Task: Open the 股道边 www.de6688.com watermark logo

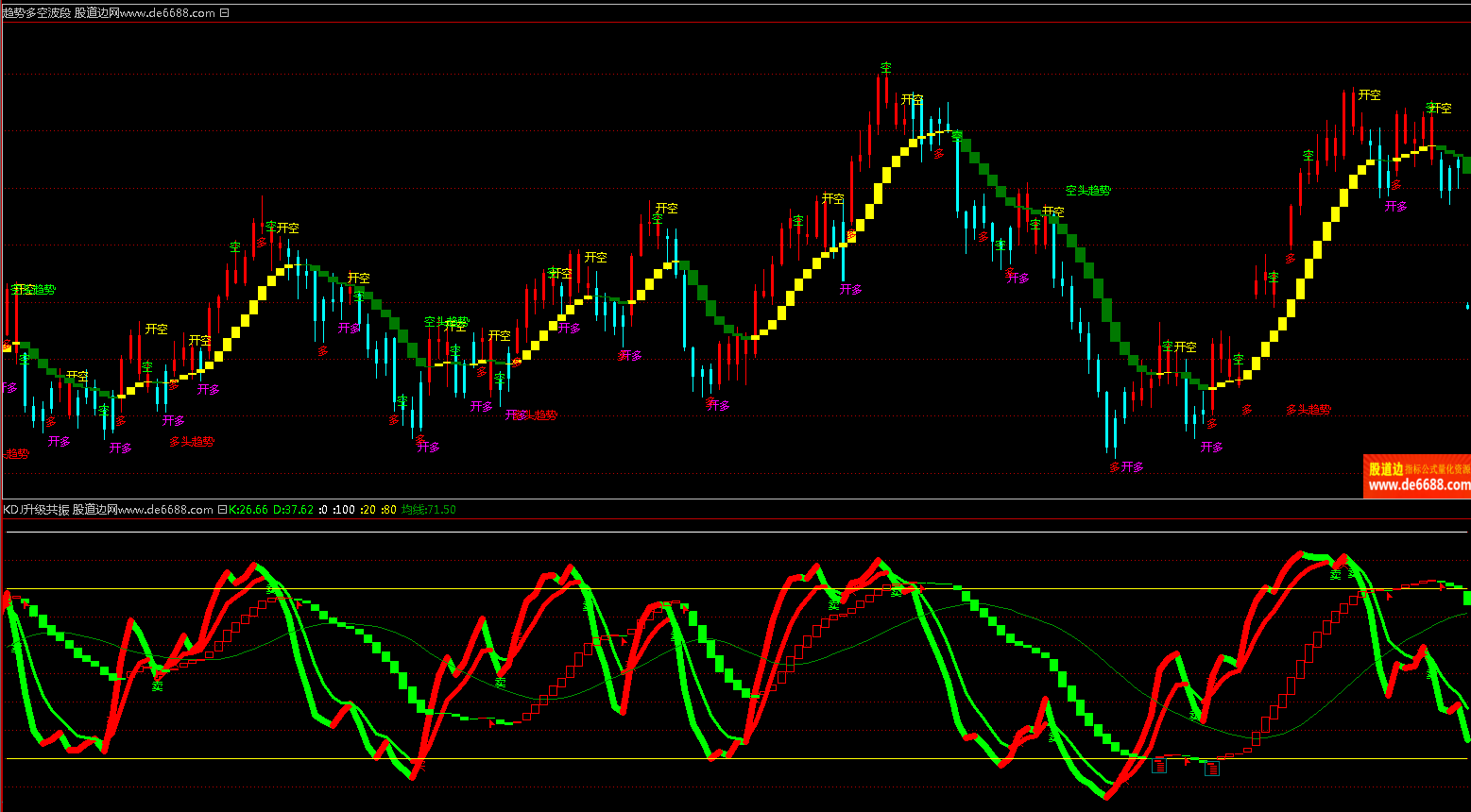Action: coord(1416,477)
